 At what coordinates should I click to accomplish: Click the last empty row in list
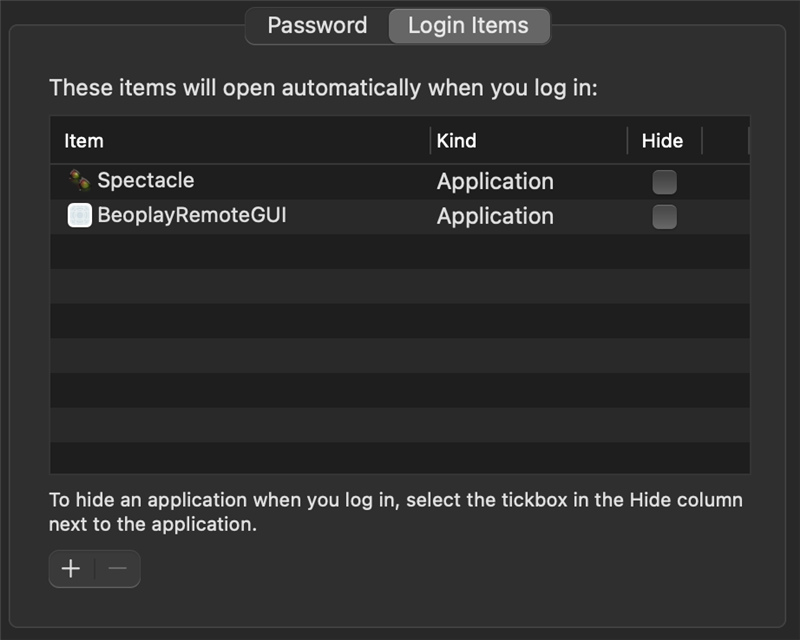[x=400, y=458]
